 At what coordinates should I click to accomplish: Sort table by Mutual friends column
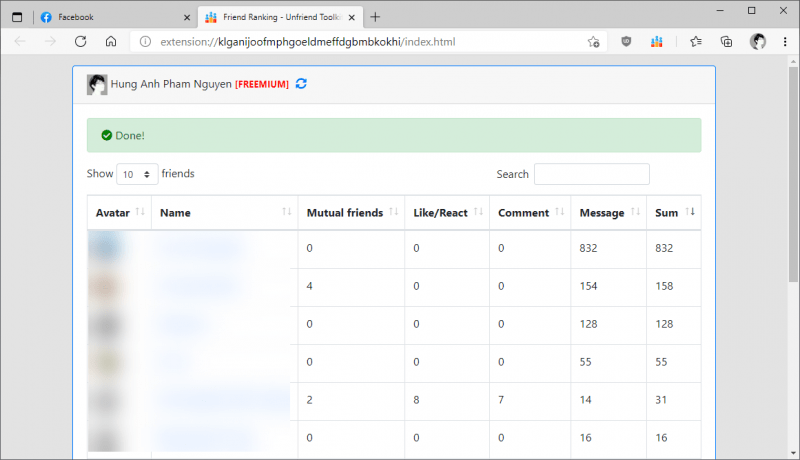[x=351, y=213]
